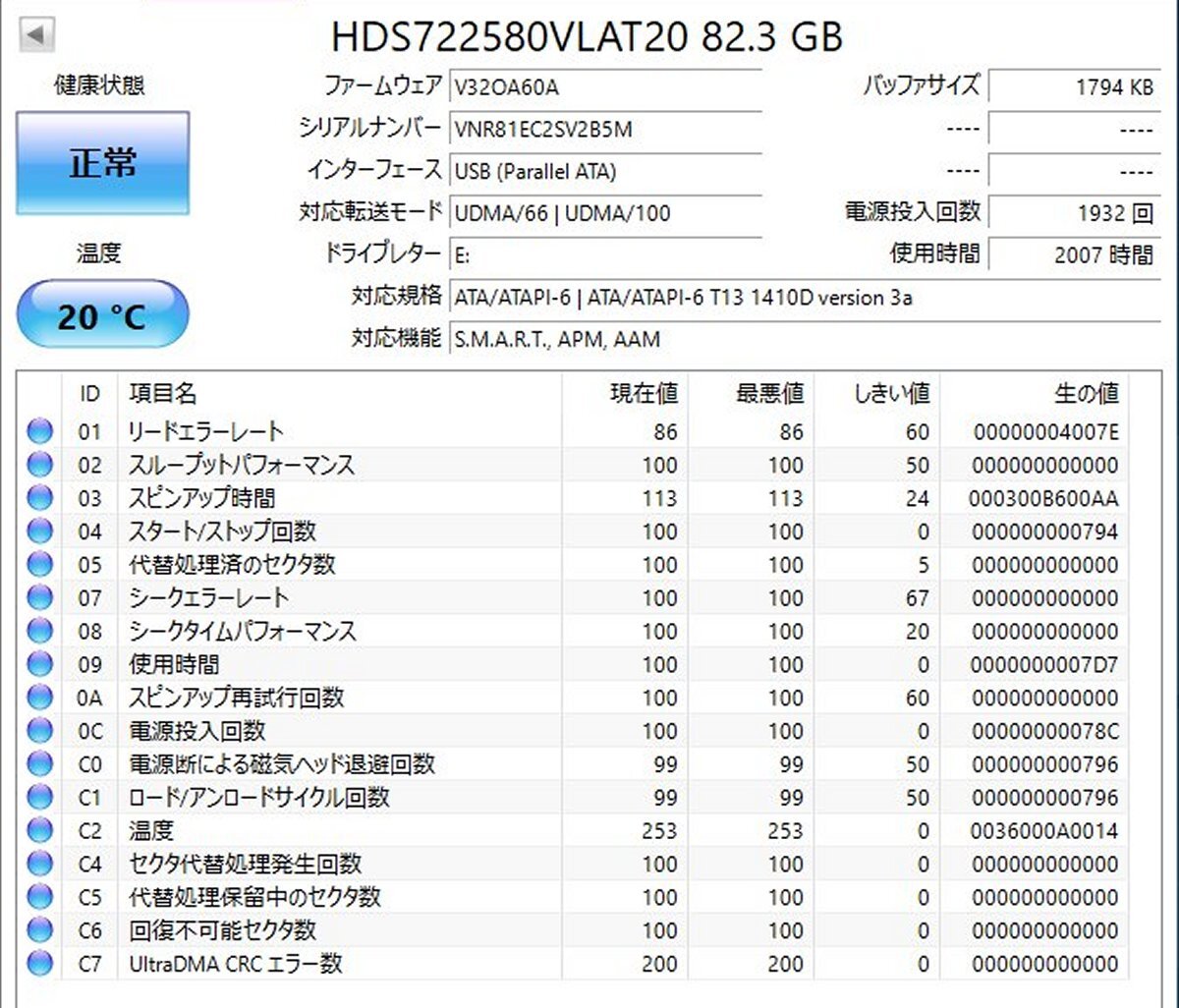Click the status orb for ID C5

(x=39, y=897)
